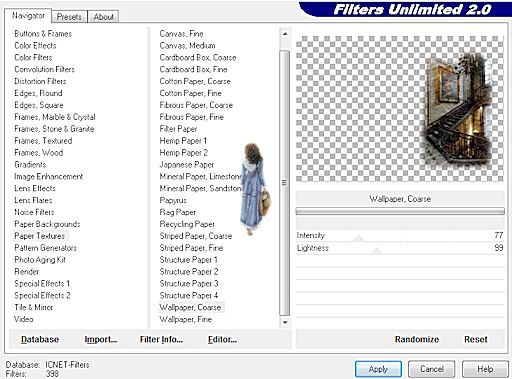Choose Wallpaper, Coarse filter
Image resolution: width=512 pixels, height=379 pixels.
[190, 307]
